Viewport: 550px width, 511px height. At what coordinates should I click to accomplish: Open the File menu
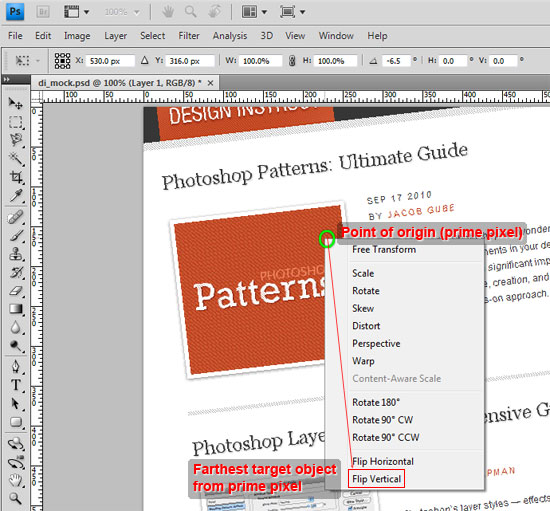pyautogui.click(x=15, y=36)
